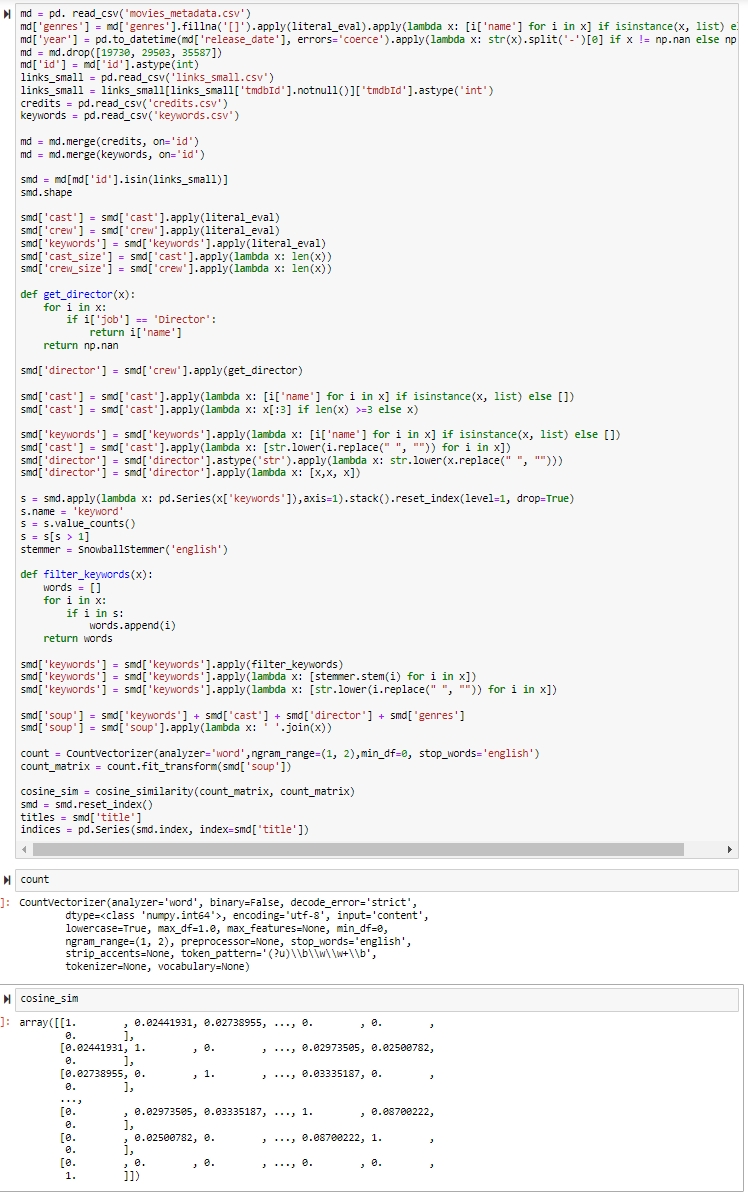Click the line "return np.nan"

pyautogui.click(x=81, y=345)
